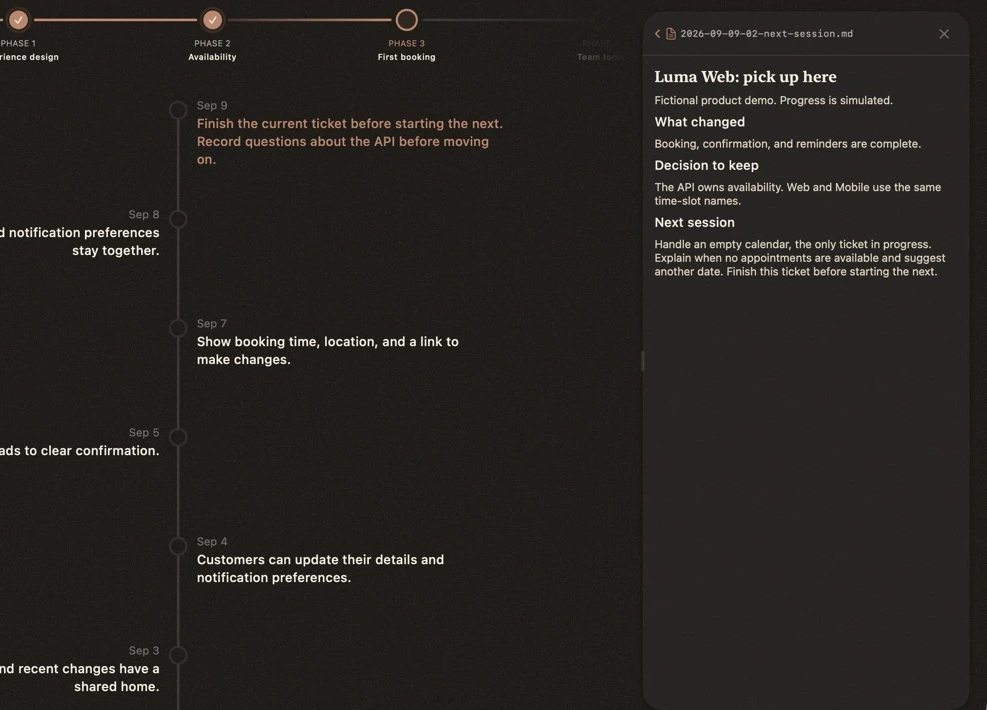Click the 'What changed' heading
This screenshot has width=987, height=710.
point(699,122)
